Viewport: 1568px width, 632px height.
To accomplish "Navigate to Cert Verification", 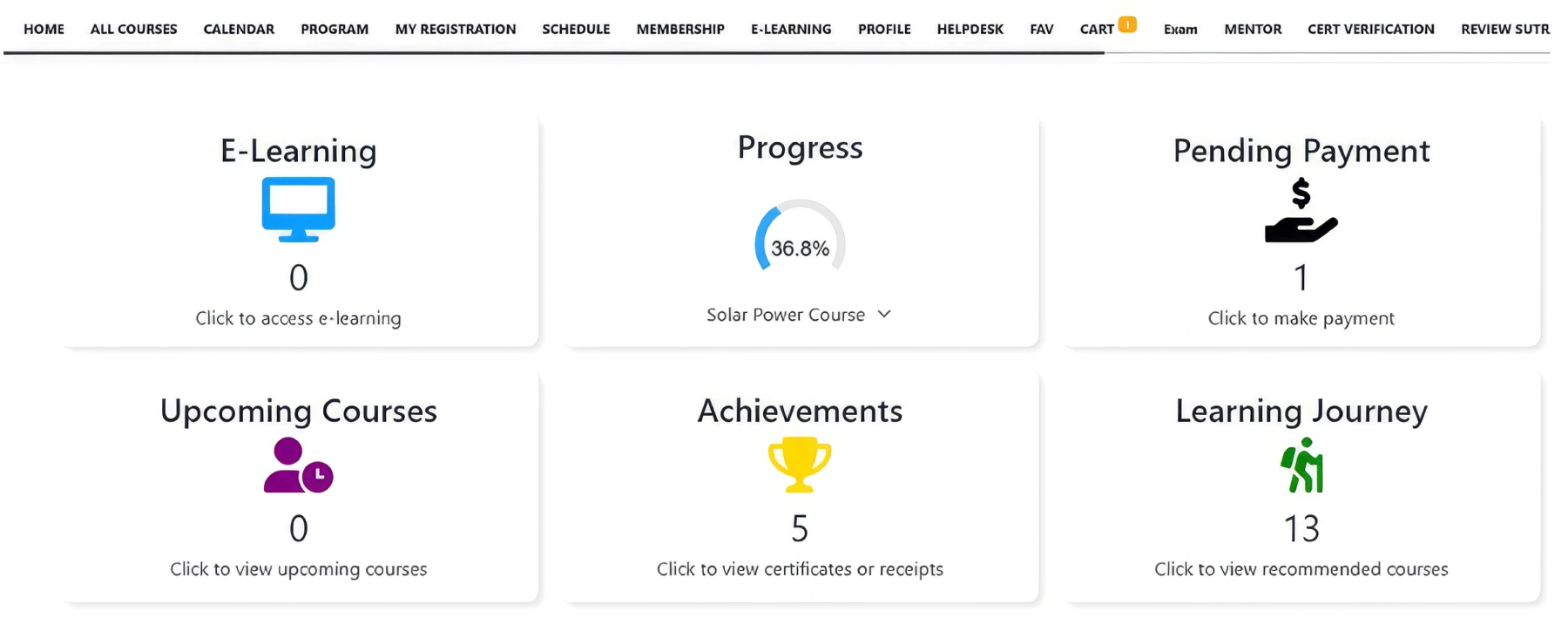I will pyautogui.click(x=1370, y=29).
